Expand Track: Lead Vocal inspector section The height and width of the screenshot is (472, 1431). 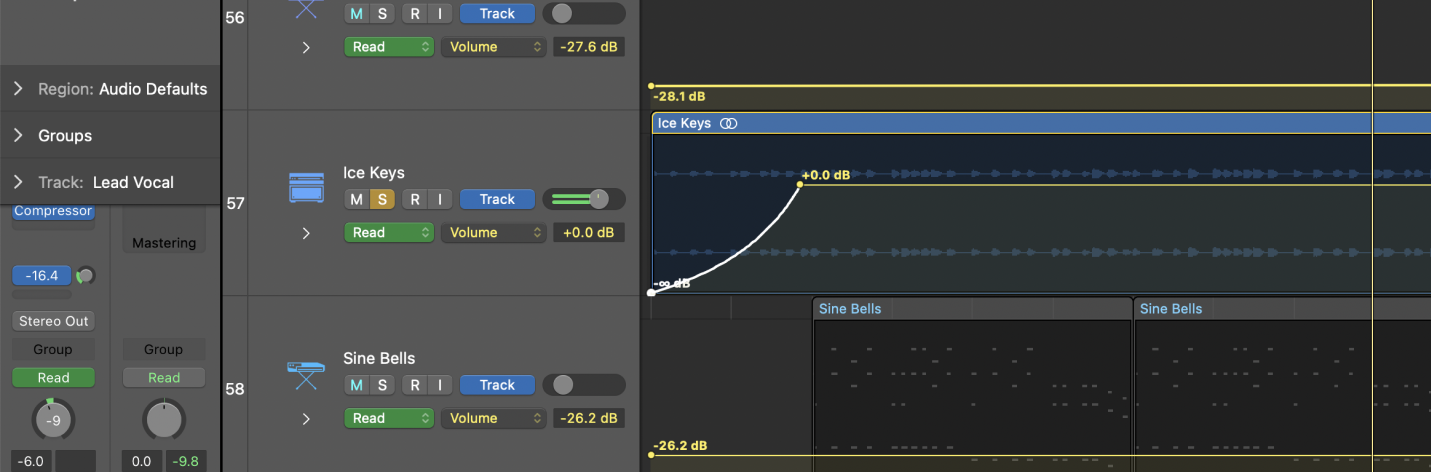pyautogui.click(x=18, y=182)
